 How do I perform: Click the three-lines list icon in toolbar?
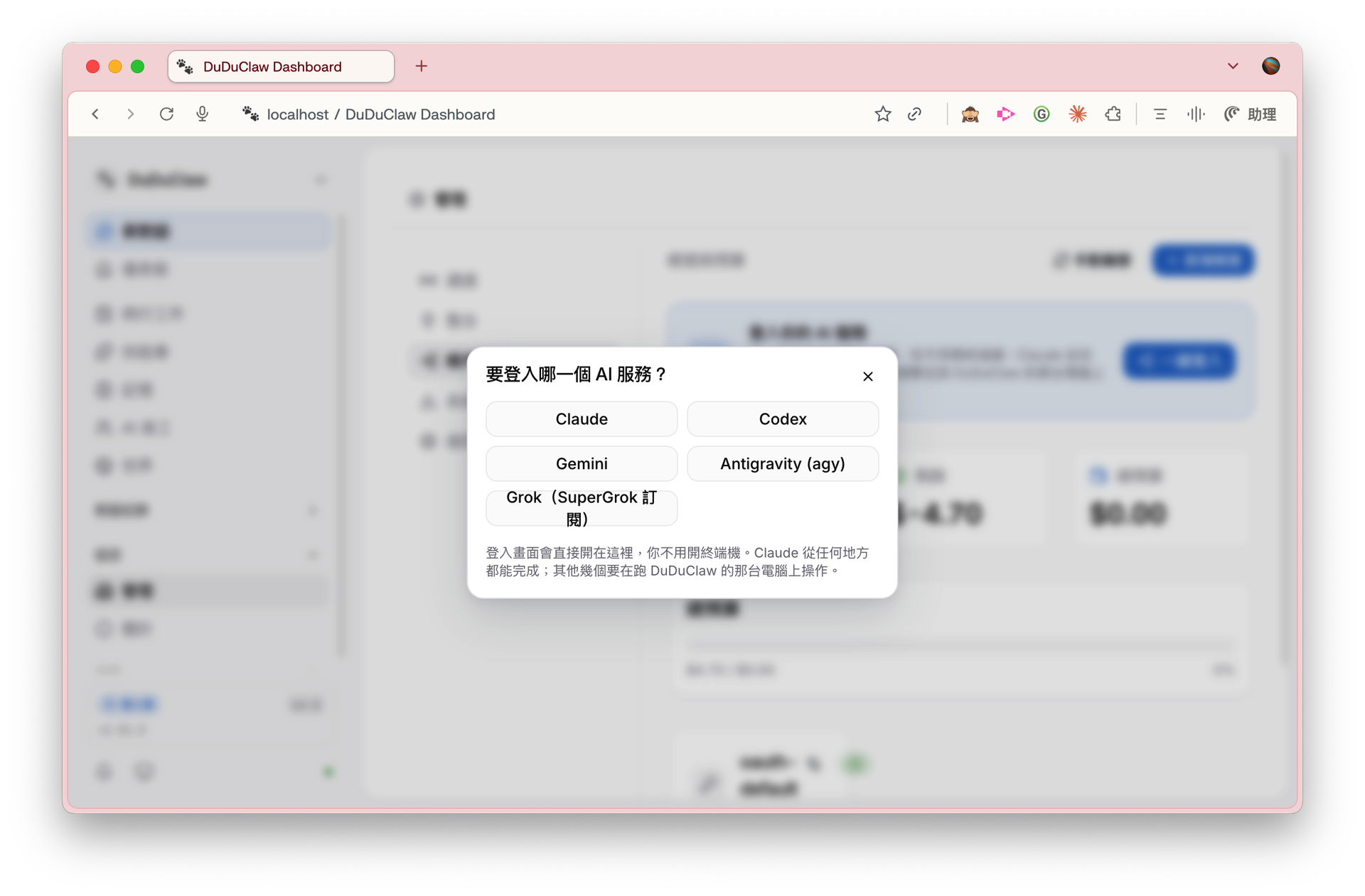click(1160, 114)
